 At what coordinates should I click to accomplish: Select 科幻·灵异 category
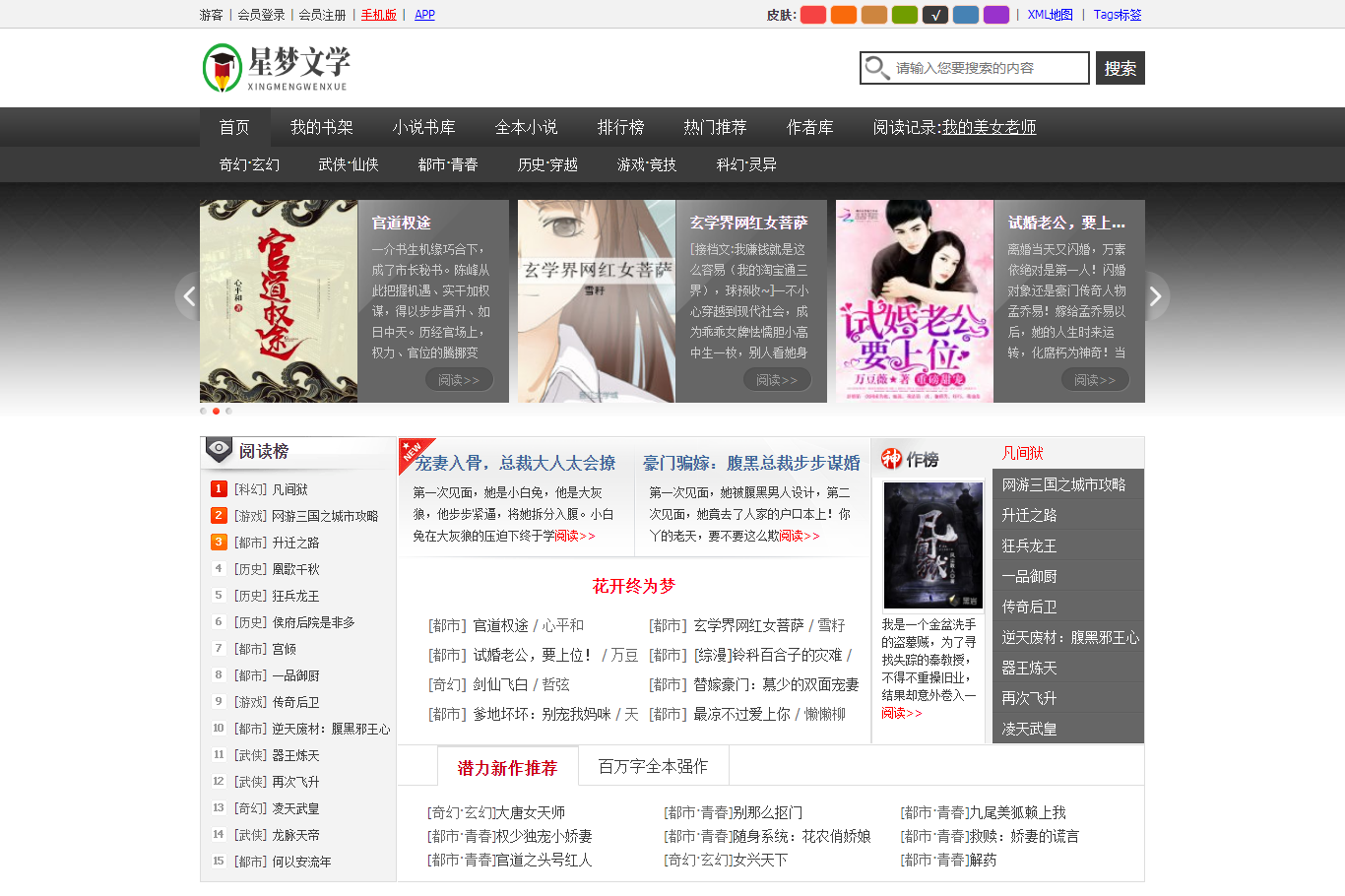746,164
